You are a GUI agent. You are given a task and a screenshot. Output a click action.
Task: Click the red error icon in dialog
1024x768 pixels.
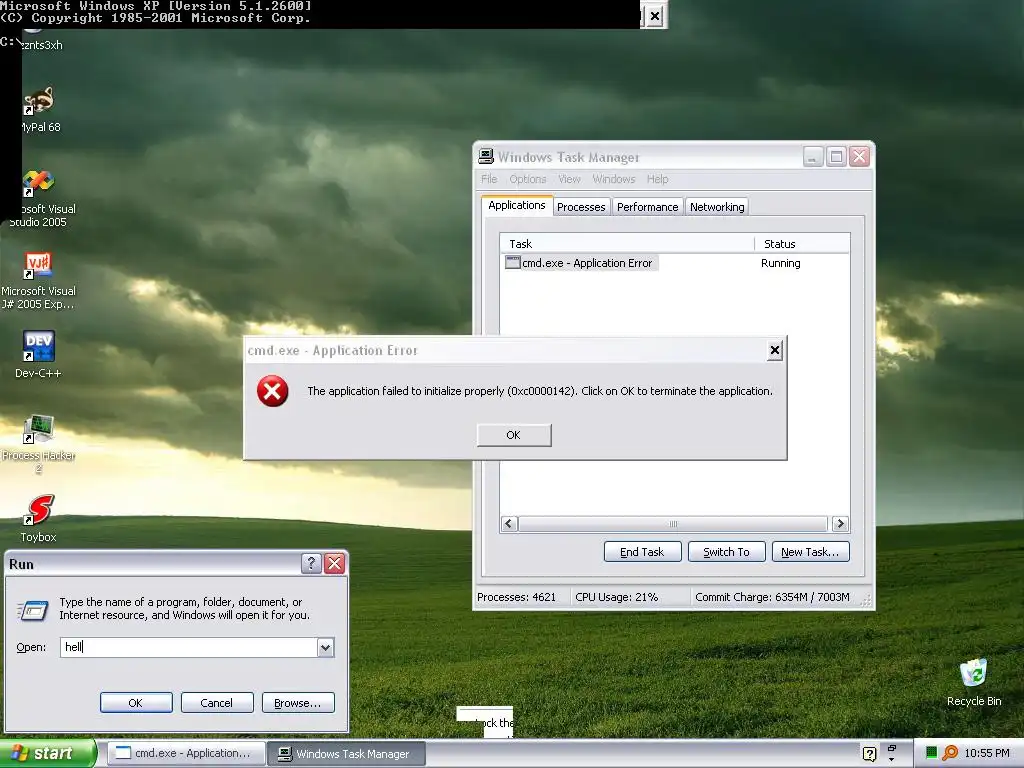click(272, 391)
